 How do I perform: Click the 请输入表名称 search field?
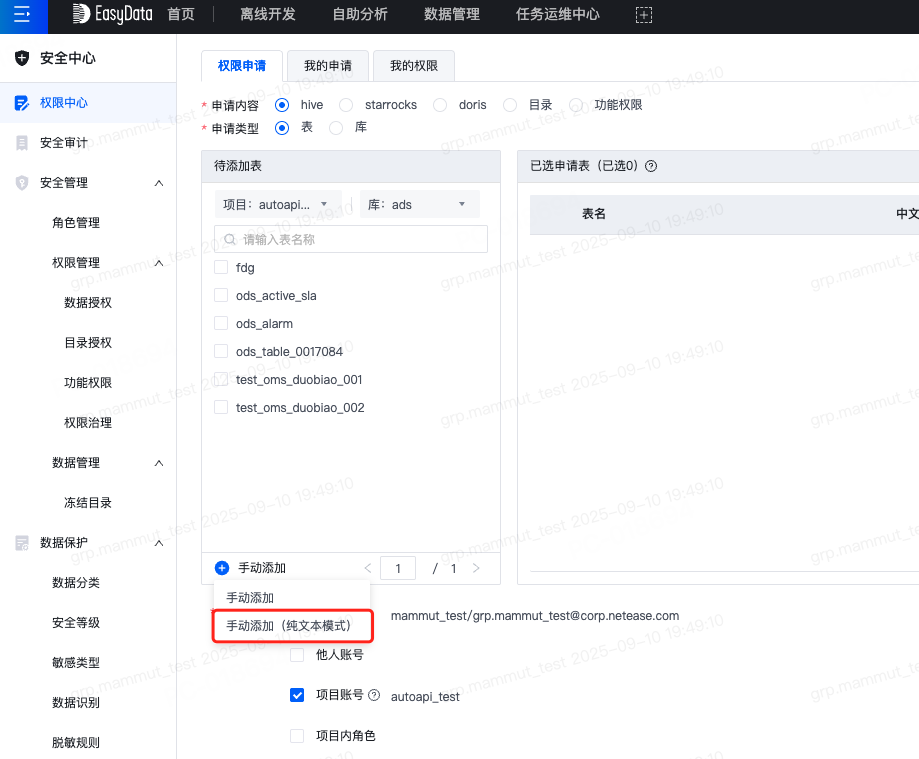point(360,240)
